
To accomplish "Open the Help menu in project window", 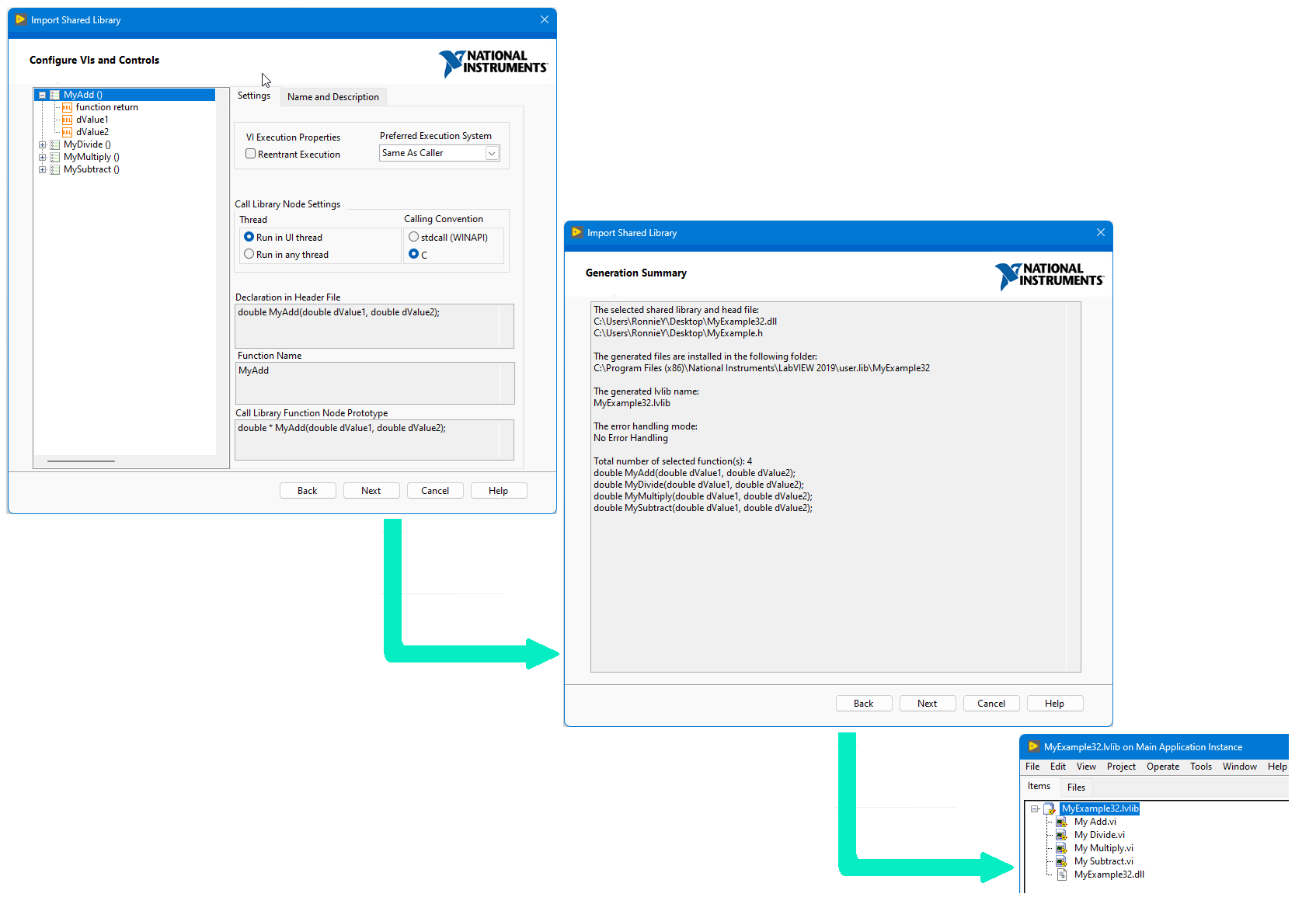I will (x=1277, y=767).
